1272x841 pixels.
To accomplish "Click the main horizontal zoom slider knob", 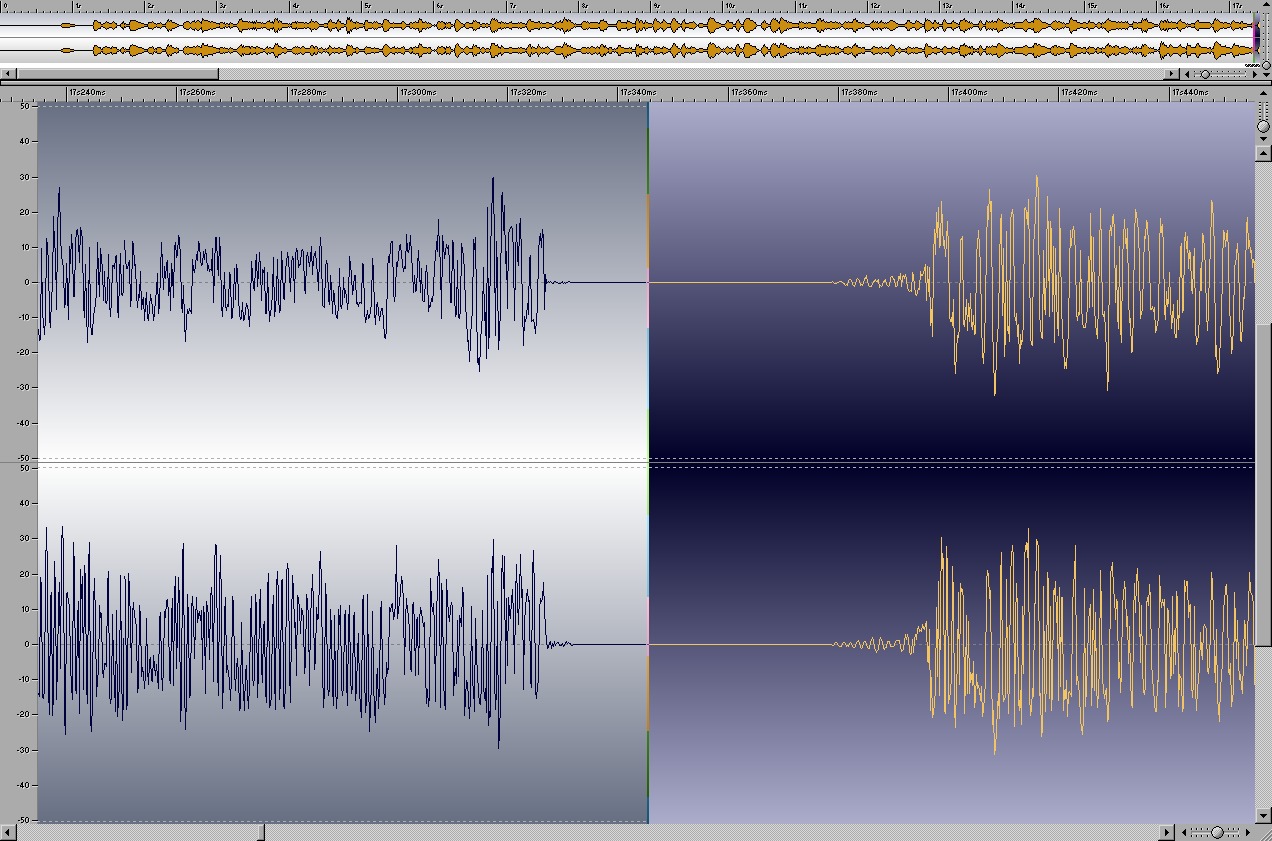I will point(1217,832).
